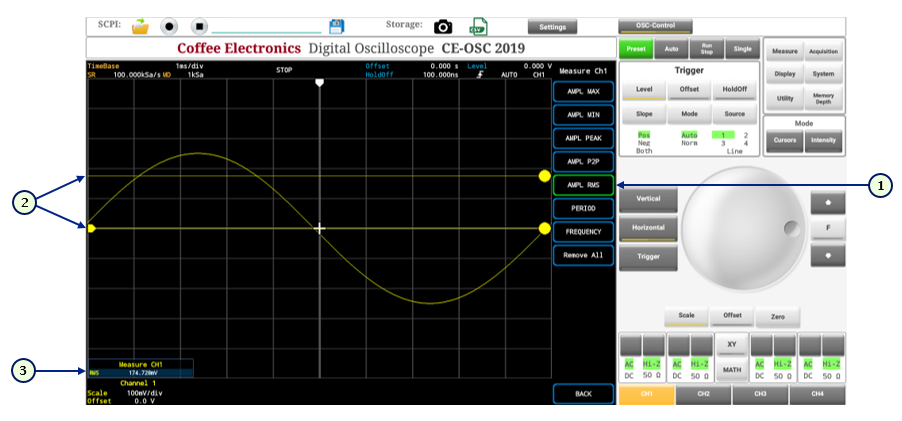Enable the MATH channel button
Image resolution: width=902 pixels, height=421 pixels.
pos(732,370)
